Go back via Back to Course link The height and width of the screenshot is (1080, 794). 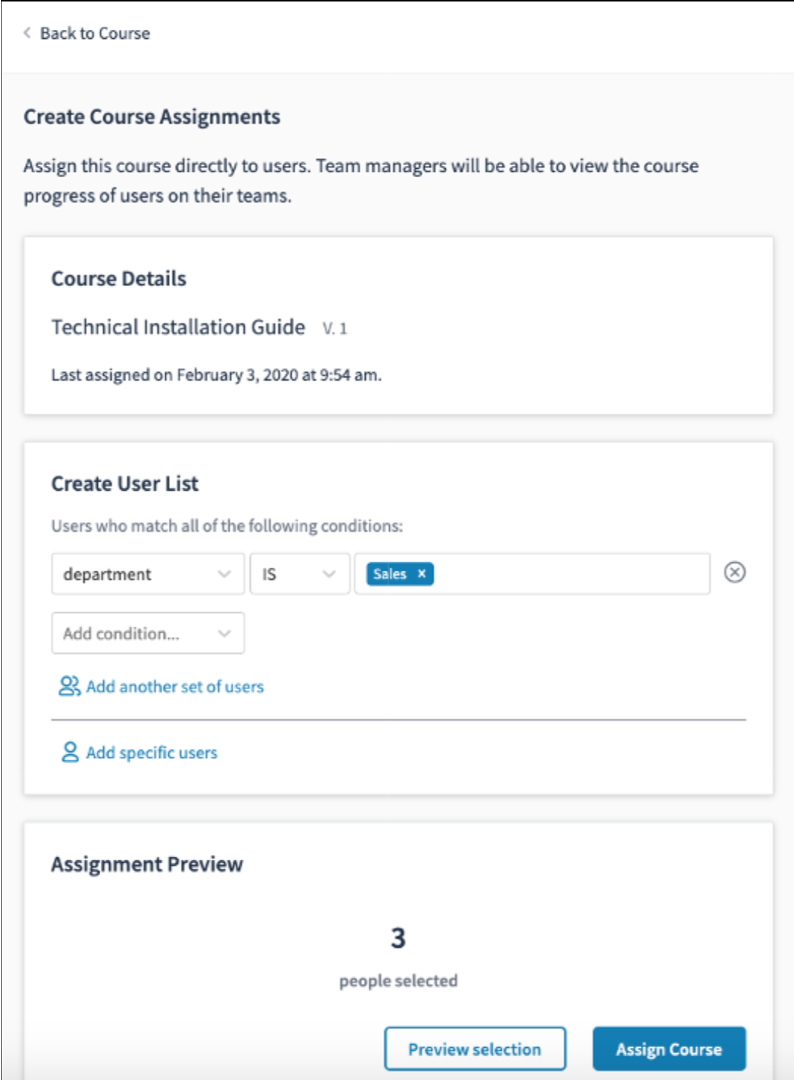[94, 33]
